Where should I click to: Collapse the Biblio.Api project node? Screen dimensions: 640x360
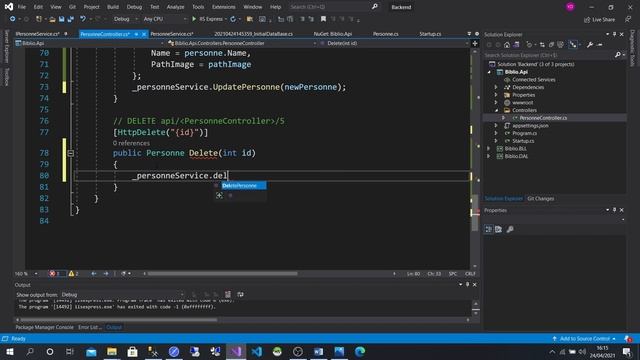click(x=489, y=72)
